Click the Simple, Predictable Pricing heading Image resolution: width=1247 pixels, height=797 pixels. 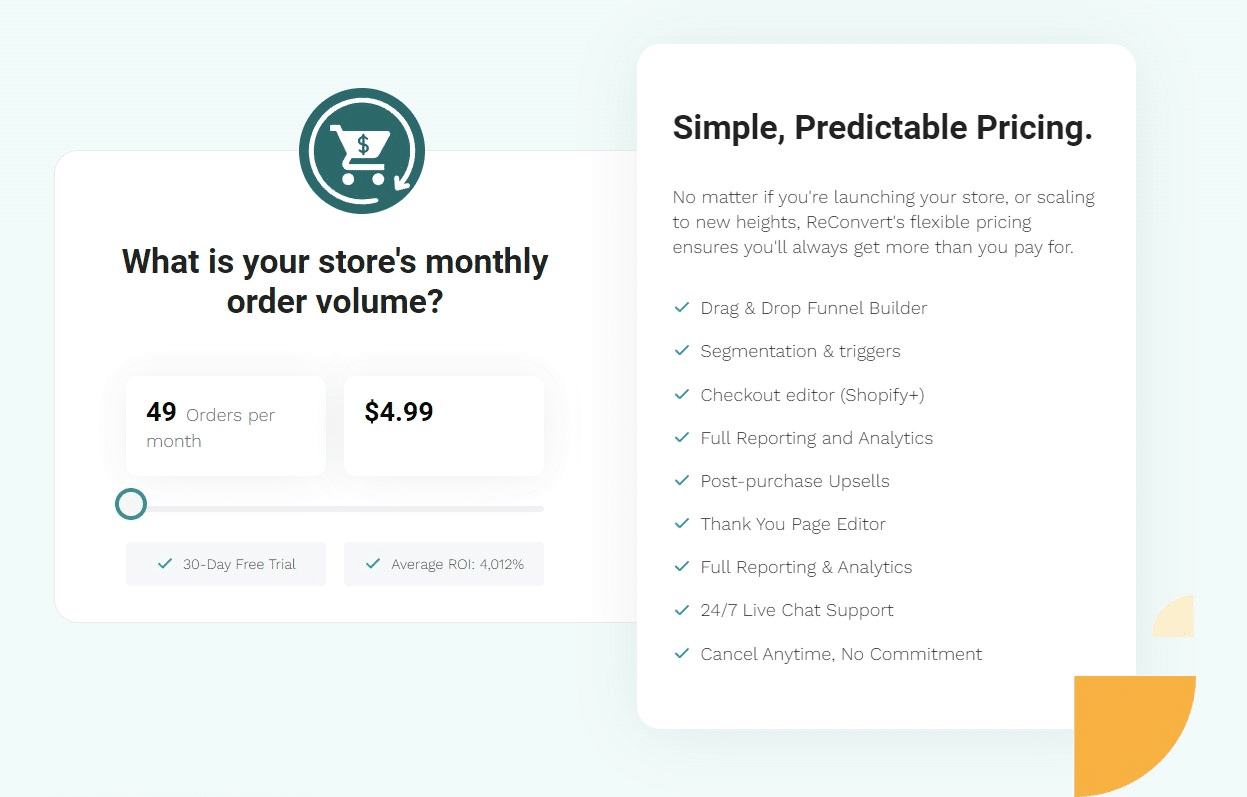tap(883, 128)
